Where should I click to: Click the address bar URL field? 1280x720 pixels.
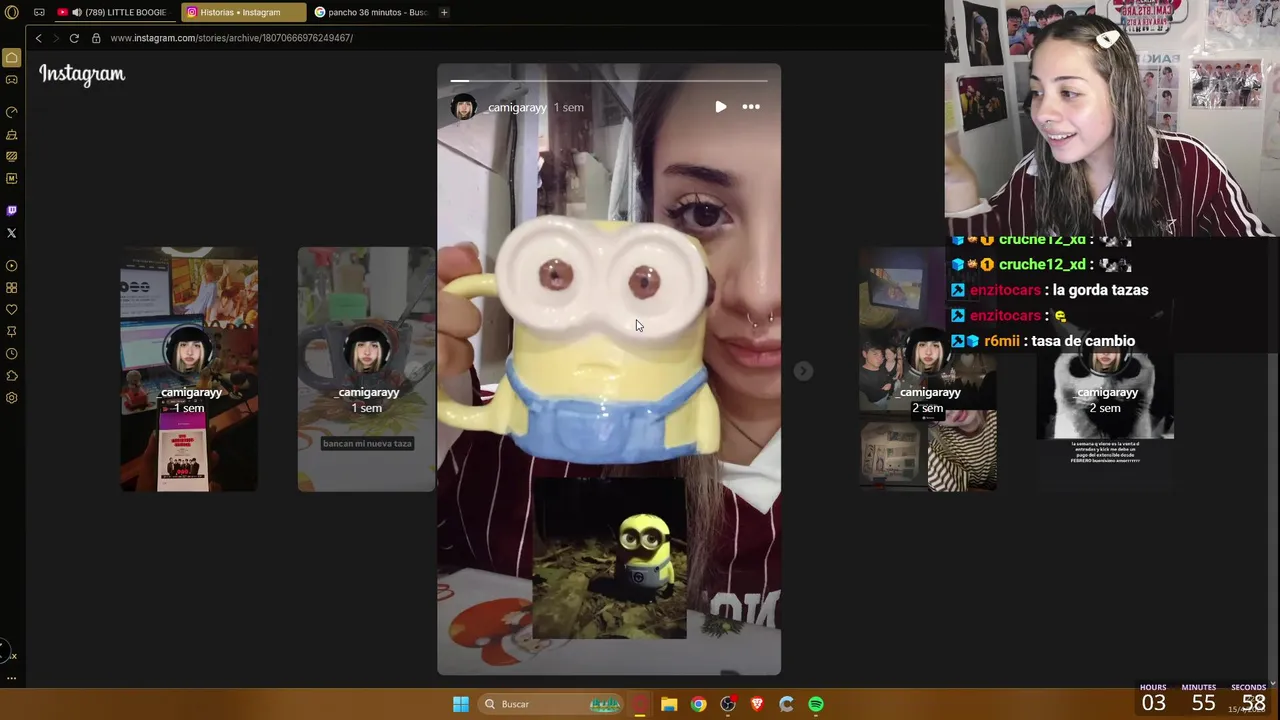(231, 38)
